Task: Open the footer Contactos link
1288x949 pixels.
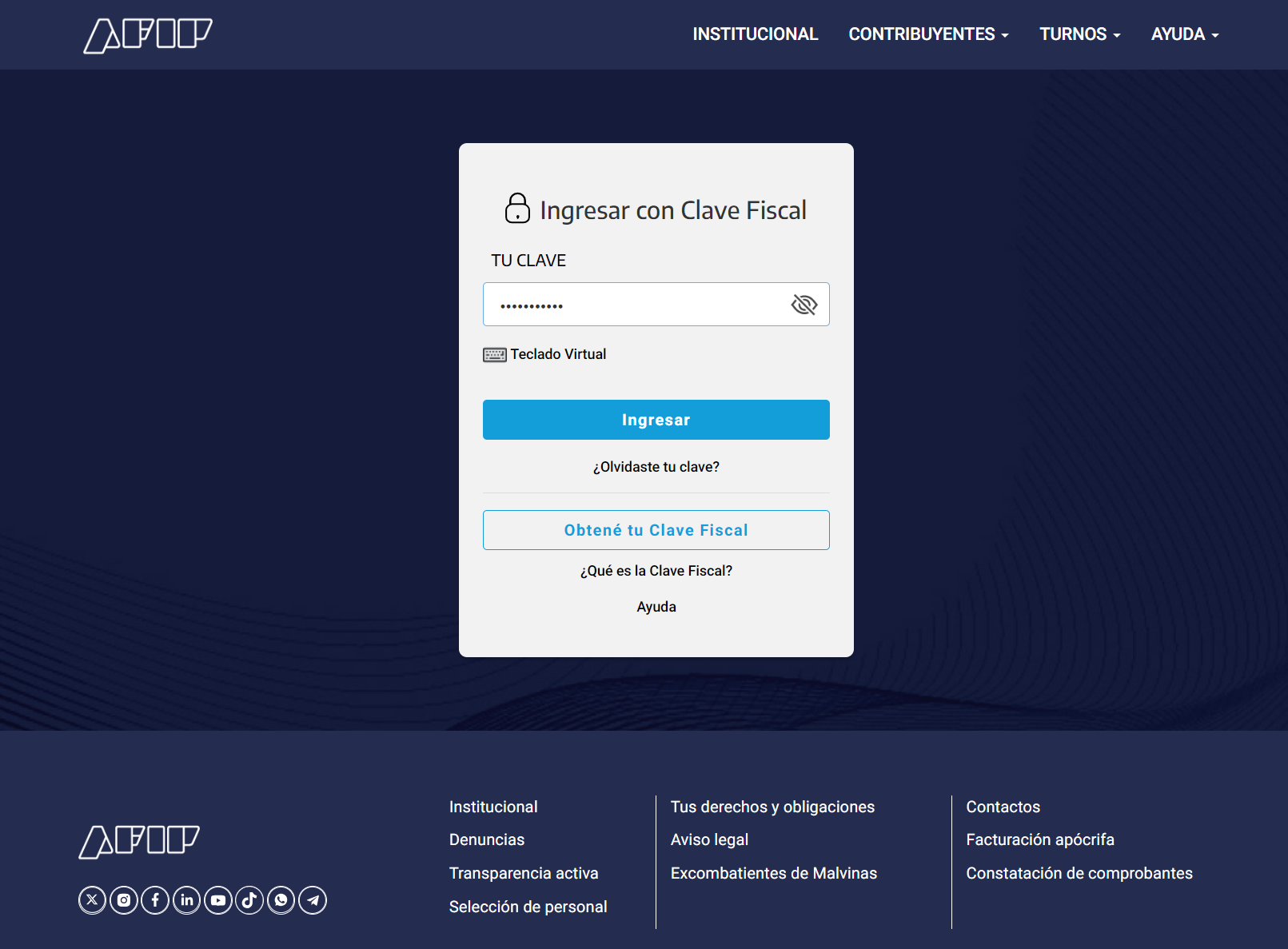Action: [1003, 807]
